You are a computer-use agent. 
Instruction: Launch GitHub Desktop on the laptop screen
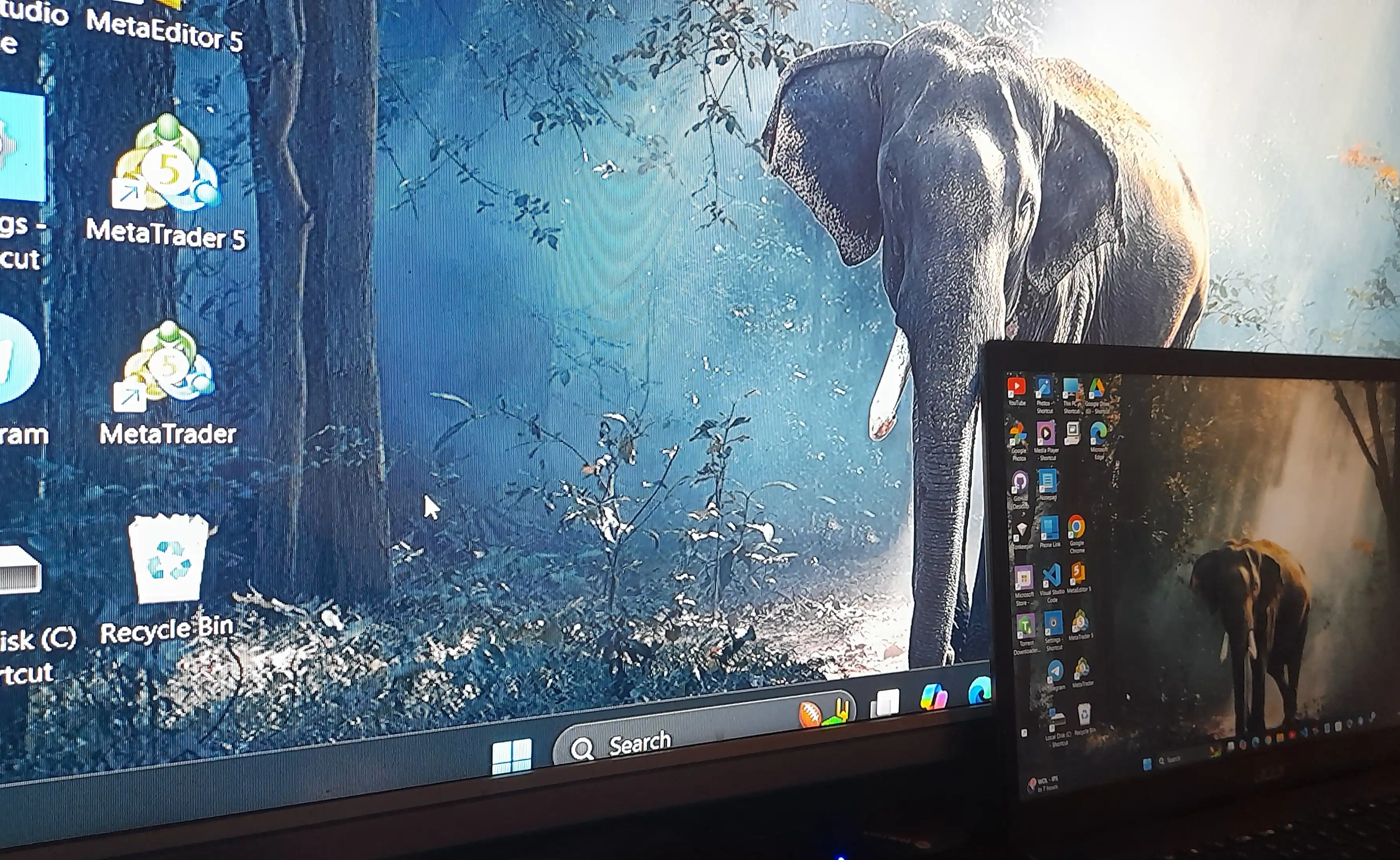click(1020, 489)
